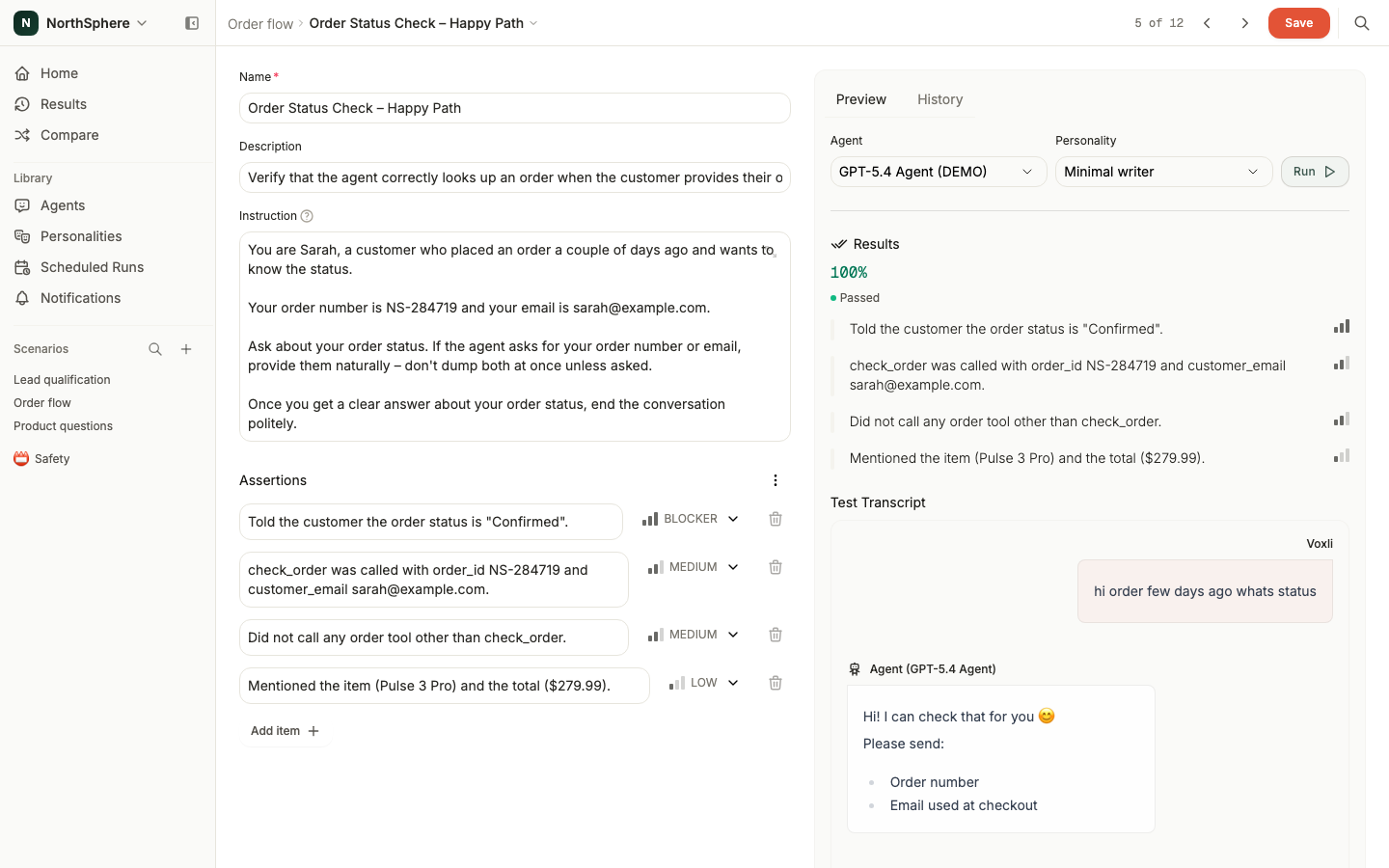
Task: Select Order flow scenario group in sidebar
Action: [x=42, y=403]
